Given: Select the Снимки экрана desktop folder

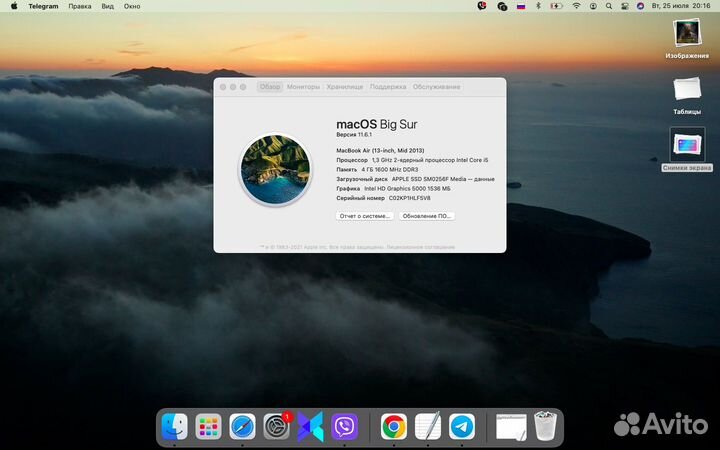Looking at the screenshot, I should click(687, 149).
